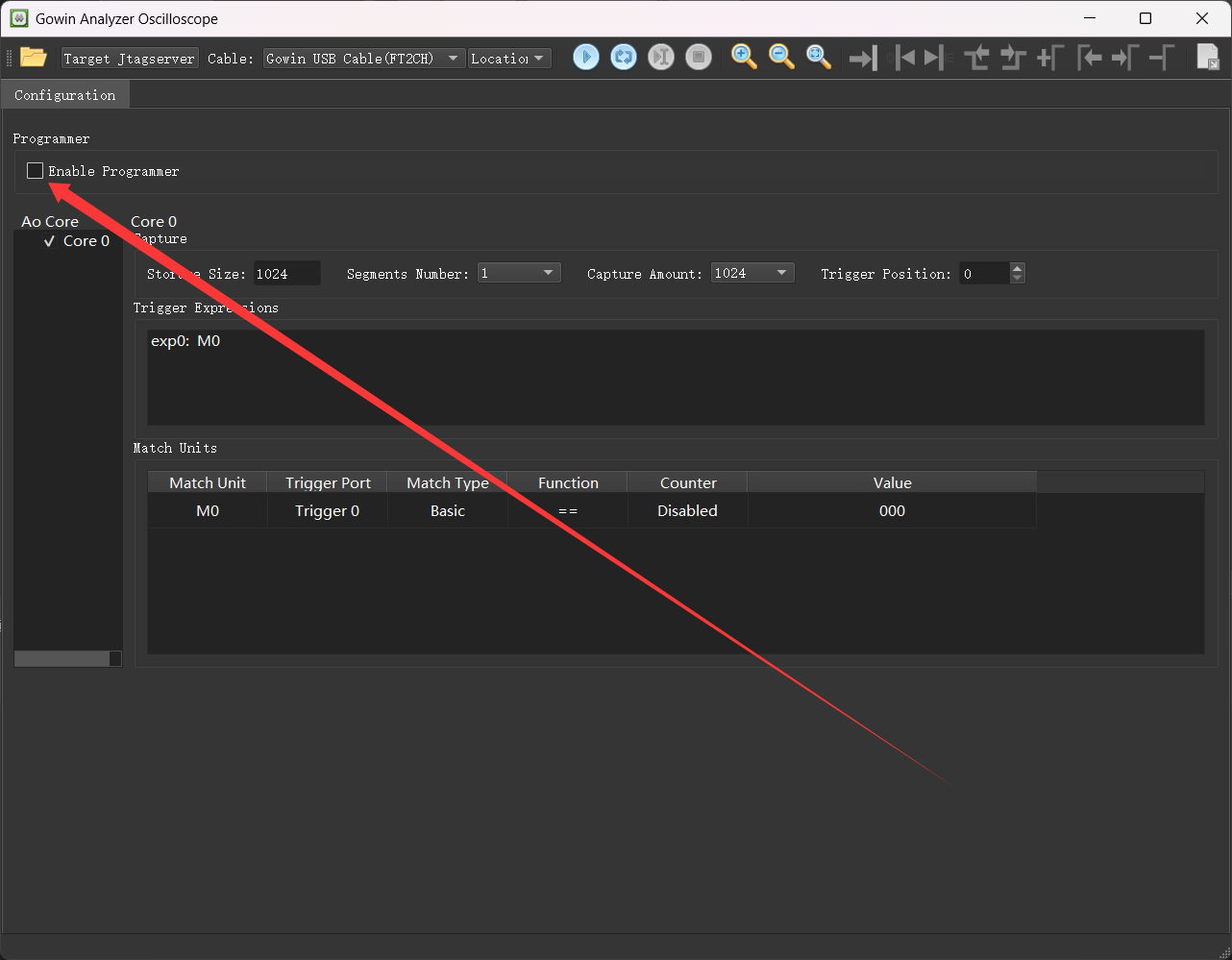Click the next edge step-right icon
This screenshot has width=1232, height=960.
click(x=1013, y=59)
